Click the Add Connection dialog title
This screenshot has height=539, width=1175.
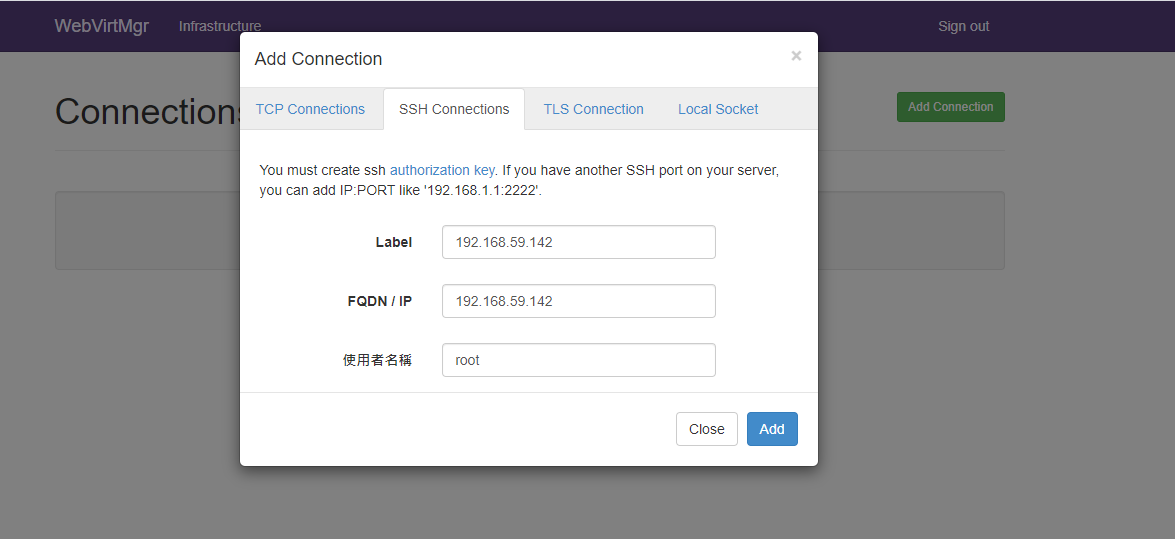pyautogui.click(x=318, y=58)
